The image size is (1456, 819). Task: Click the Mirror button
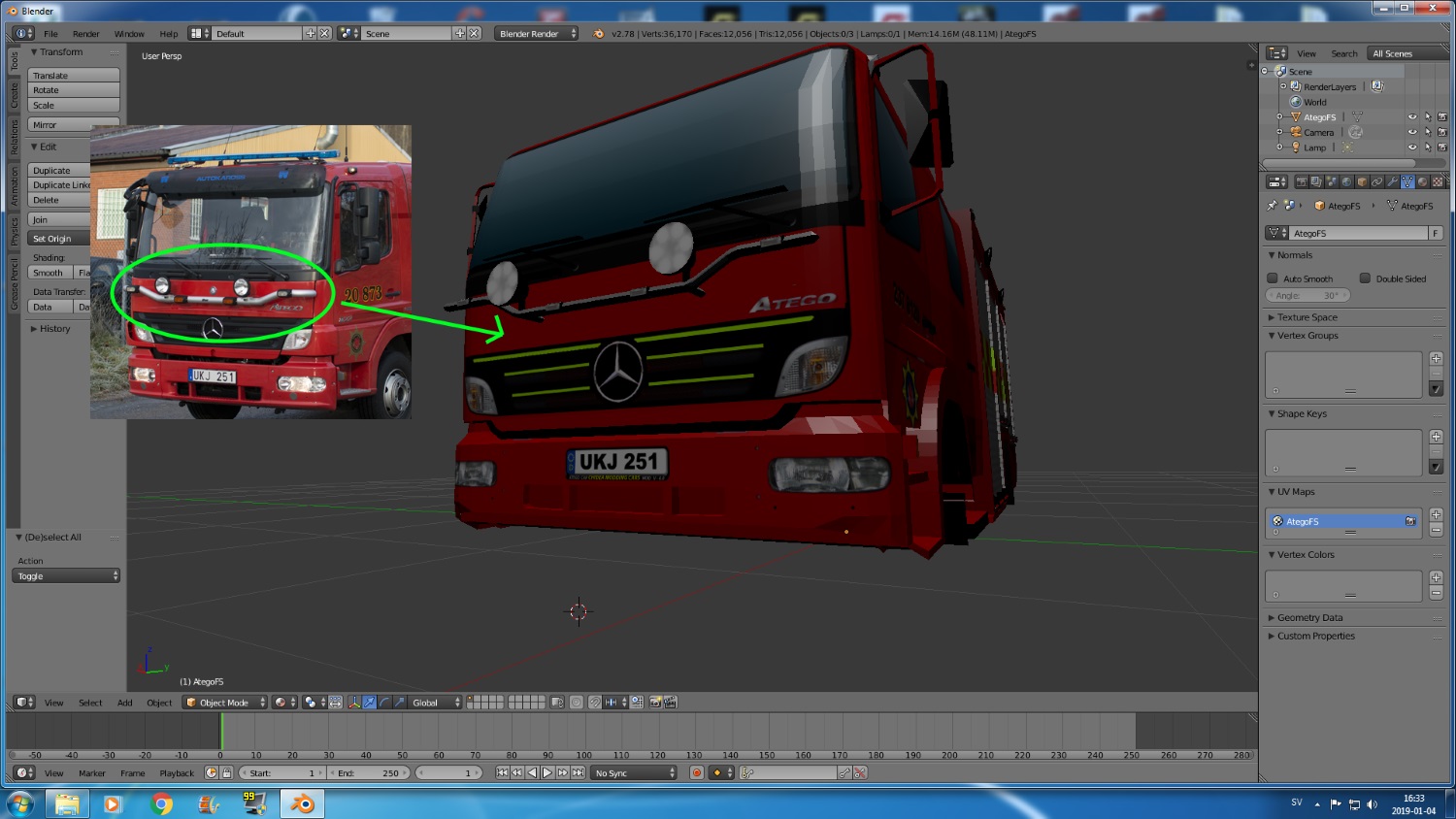74,125
